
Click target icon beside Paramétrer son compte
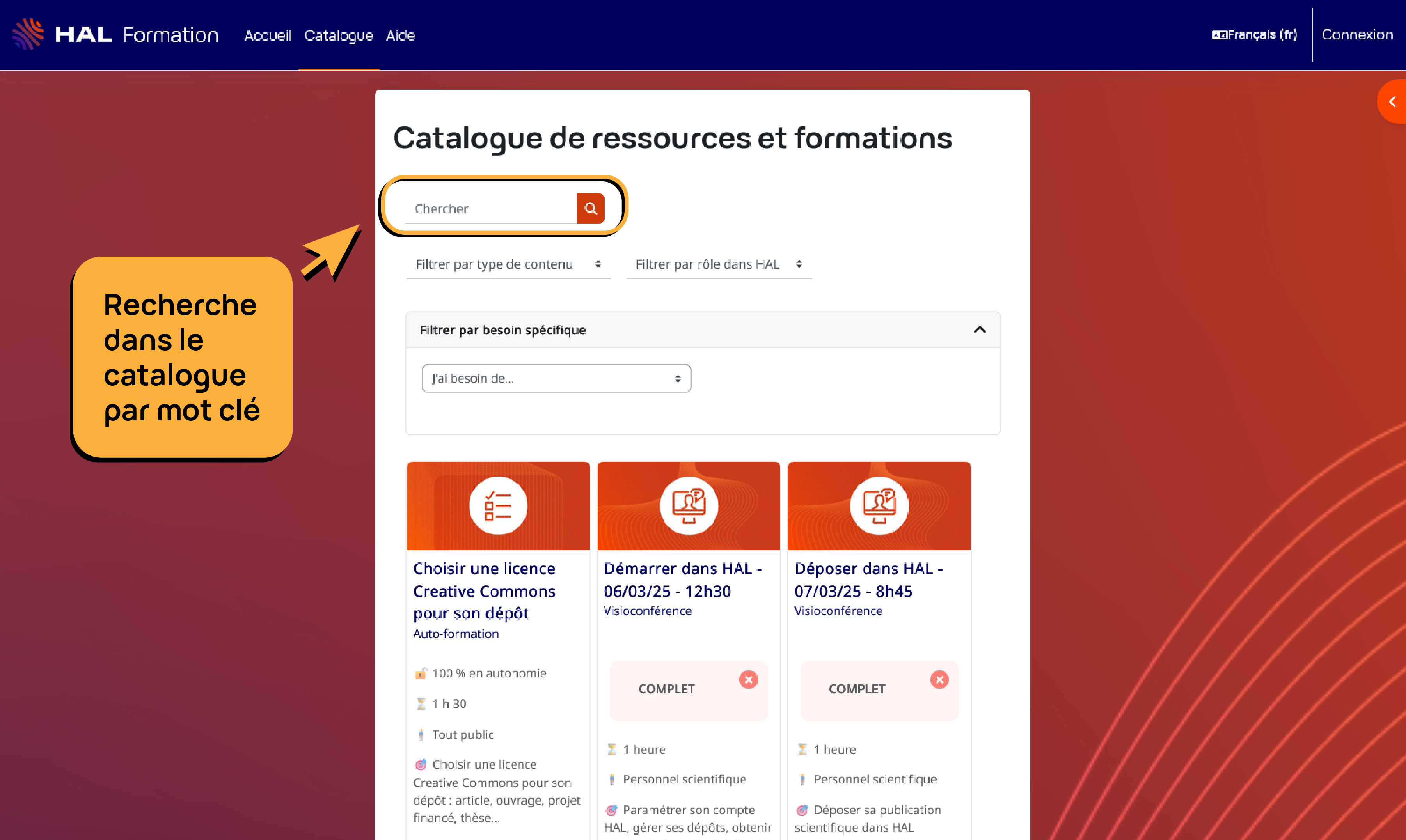pyautogui.click(x=612, y=810)
